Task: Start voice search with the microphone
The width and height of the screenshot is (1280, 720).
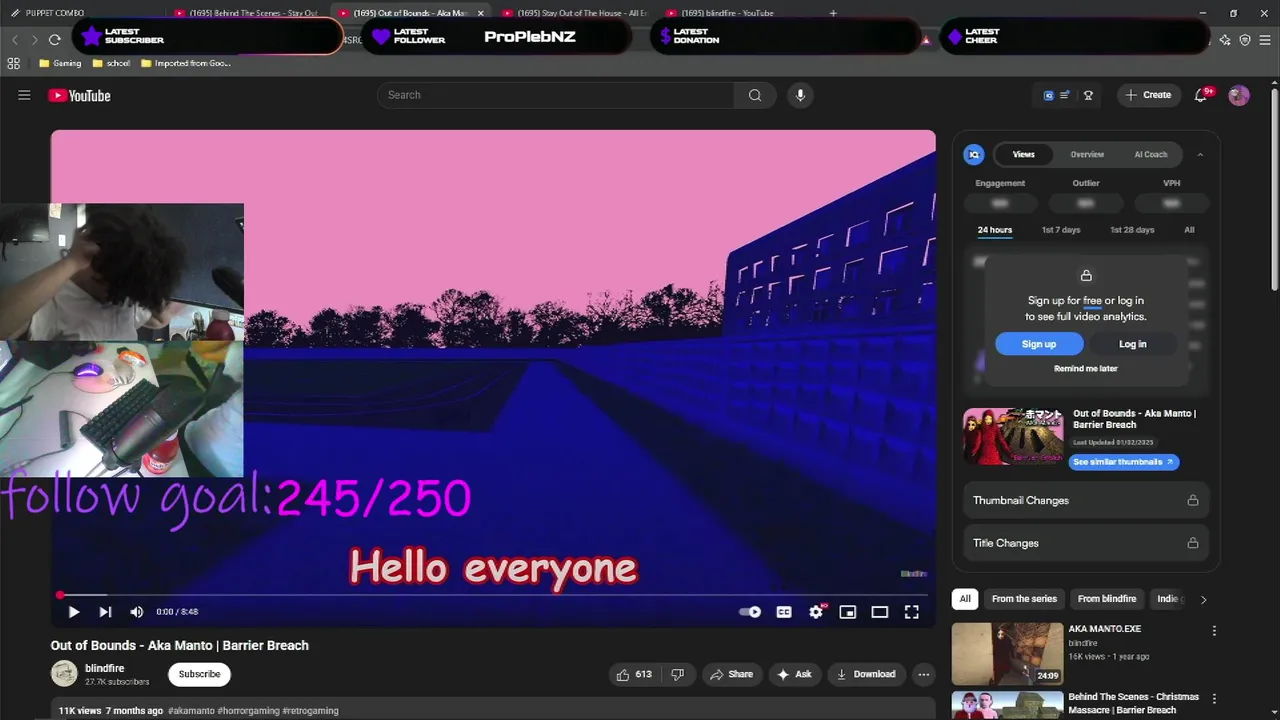Action: 799,95
